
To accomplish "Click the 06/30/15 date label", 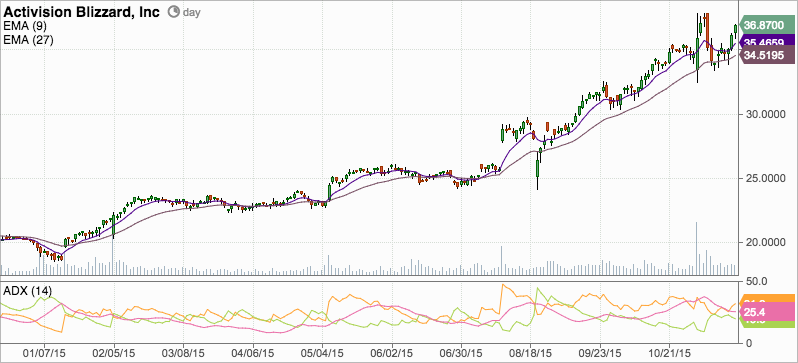I will pyautogui.click(x=461, y=352).
